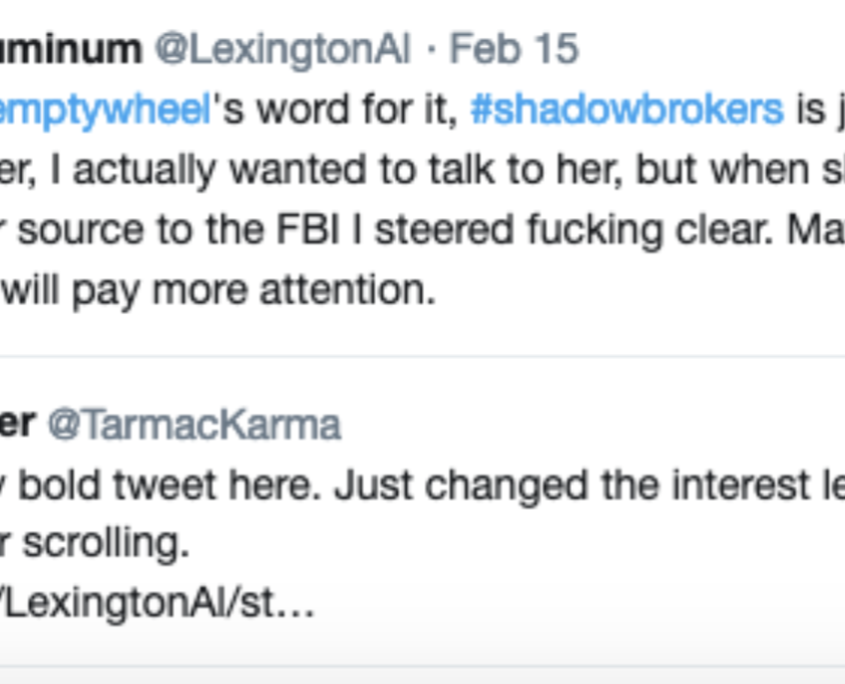
Task: Click the bold display name before @TarmacKarma
Action: pos(17,425)
